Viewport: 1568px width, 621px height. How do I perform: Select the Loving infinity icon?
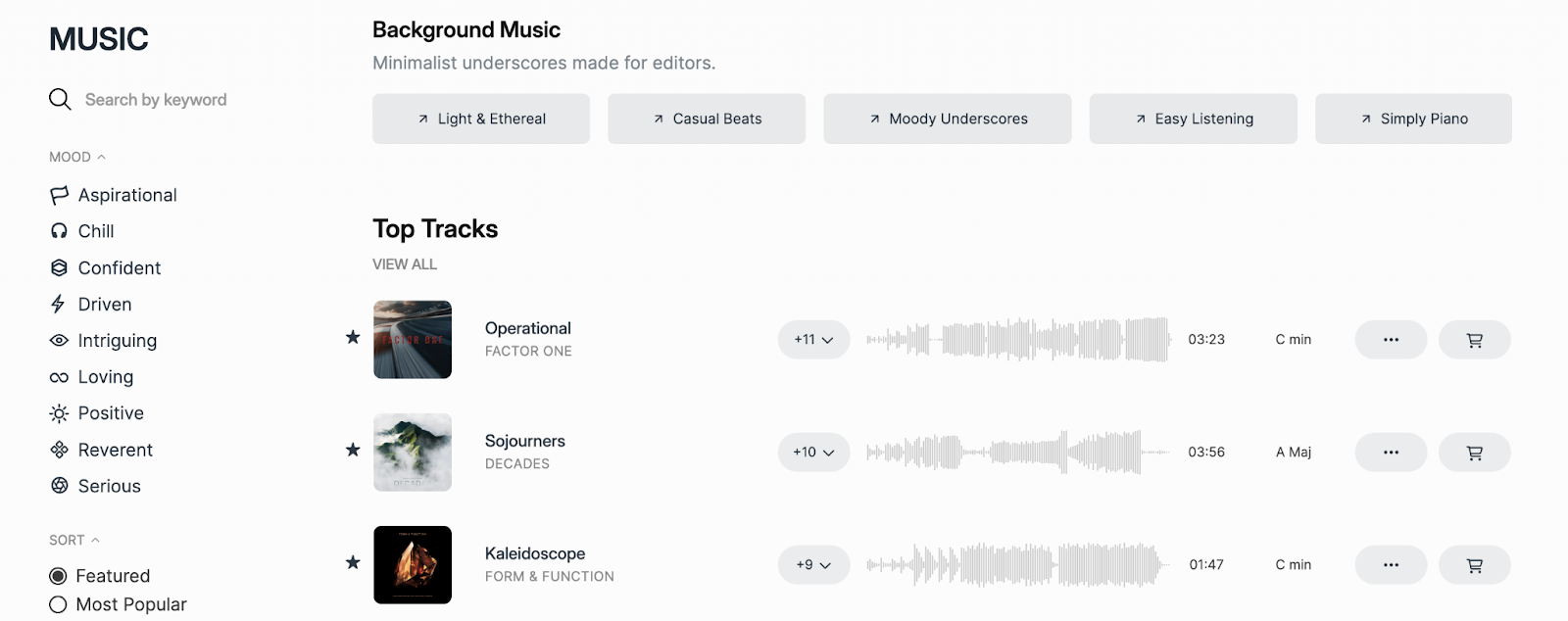pyautogui.click(x=60, y=376)
